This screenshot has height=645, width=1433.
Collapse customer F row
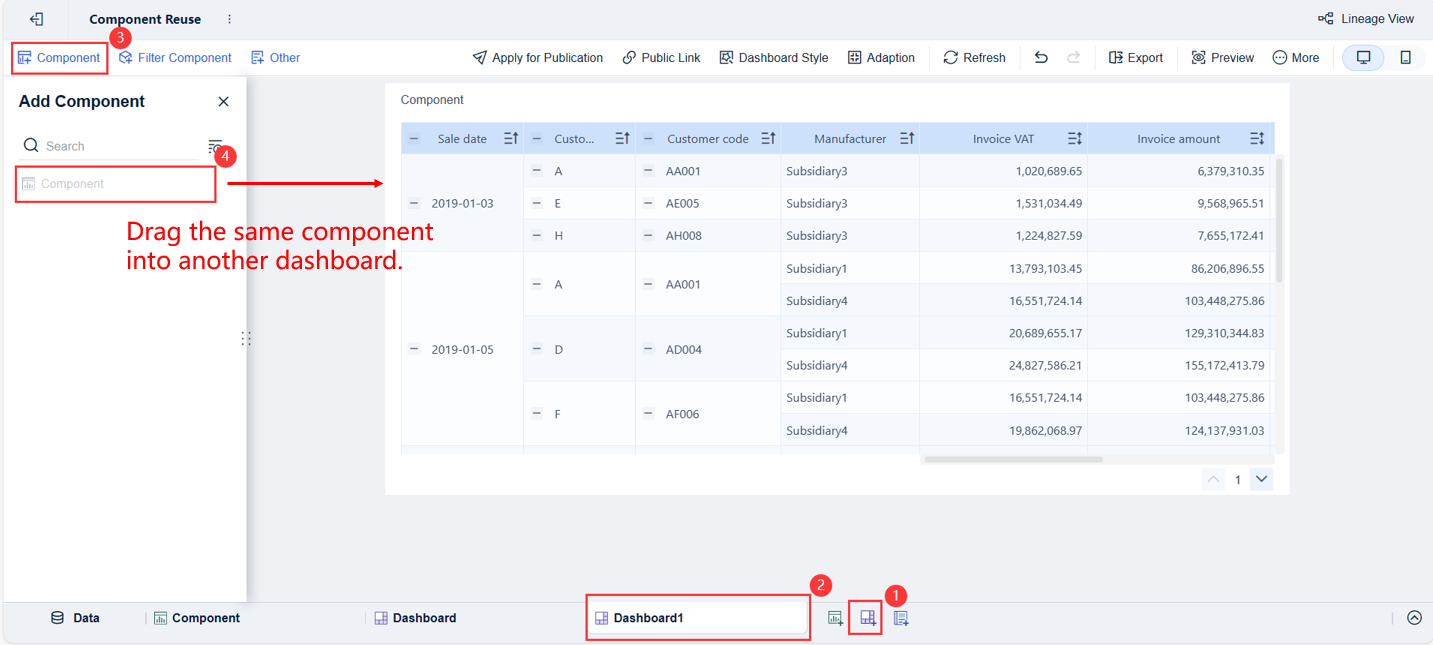pyautogui.click(x=537, y=413)
